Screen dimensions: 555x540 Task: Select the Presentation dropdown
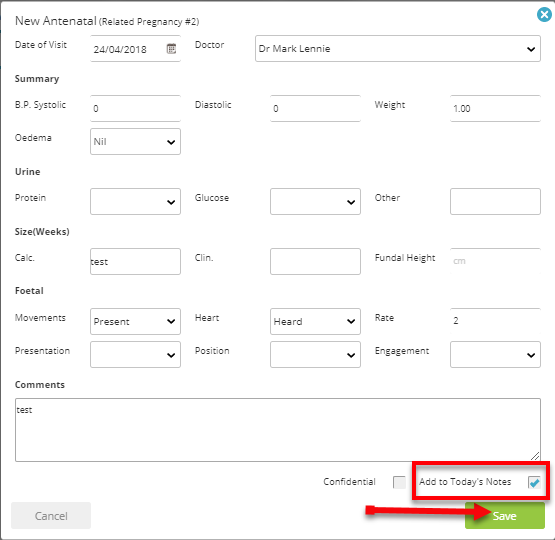(x=135, y=354)
